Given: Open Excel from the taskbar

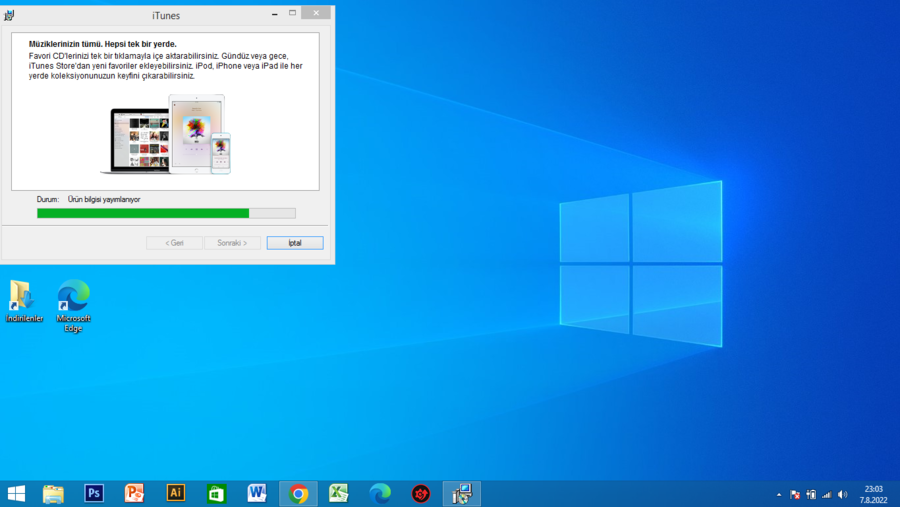Looking at the screenshot, I should coord(339,493).
